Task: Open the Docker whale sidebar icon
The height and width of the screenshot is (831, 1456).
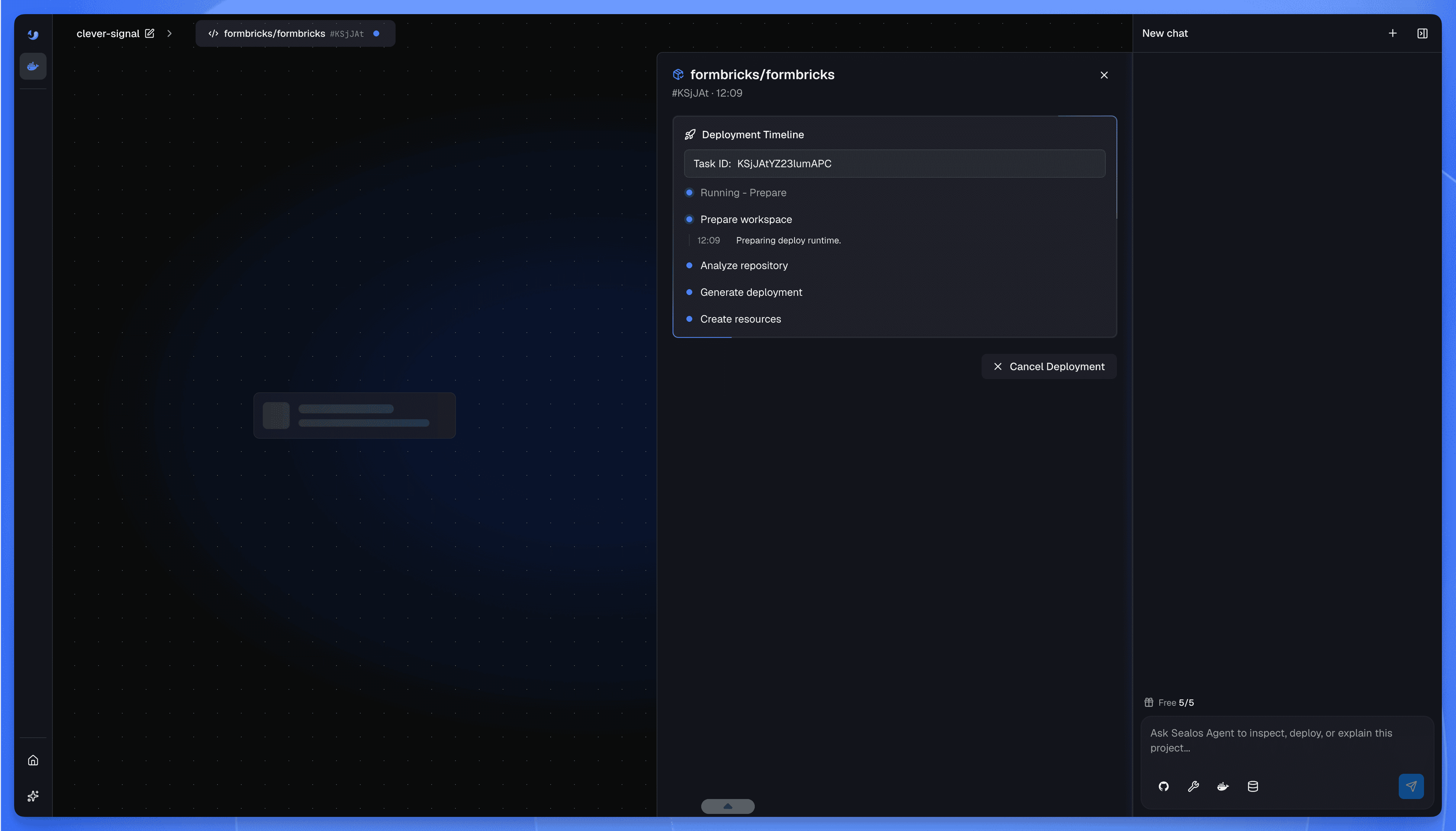Action: (x=33, y=66)
